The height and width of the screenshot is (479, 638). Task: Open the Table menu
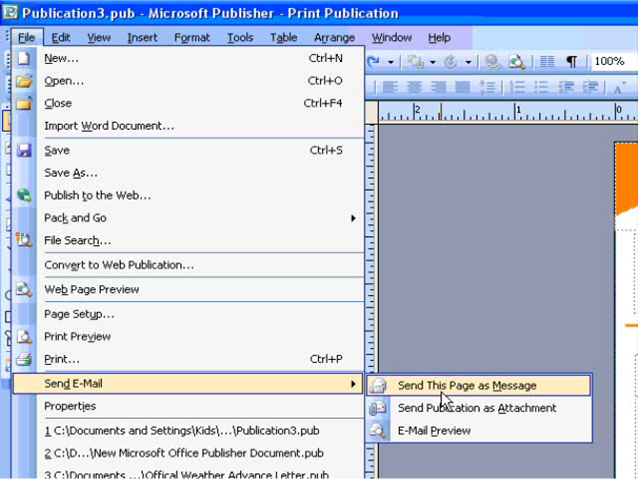pyautogui.click(x=284, y=38)
